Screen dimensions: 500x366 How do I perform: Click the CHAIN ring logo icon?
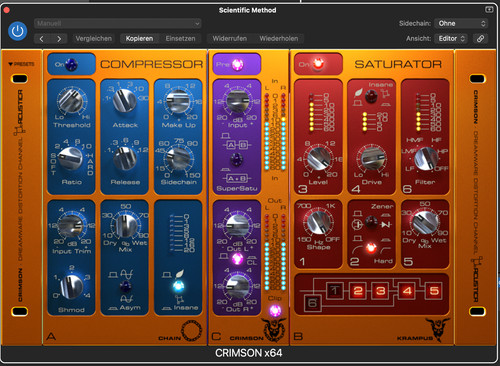tap(191, 331)
